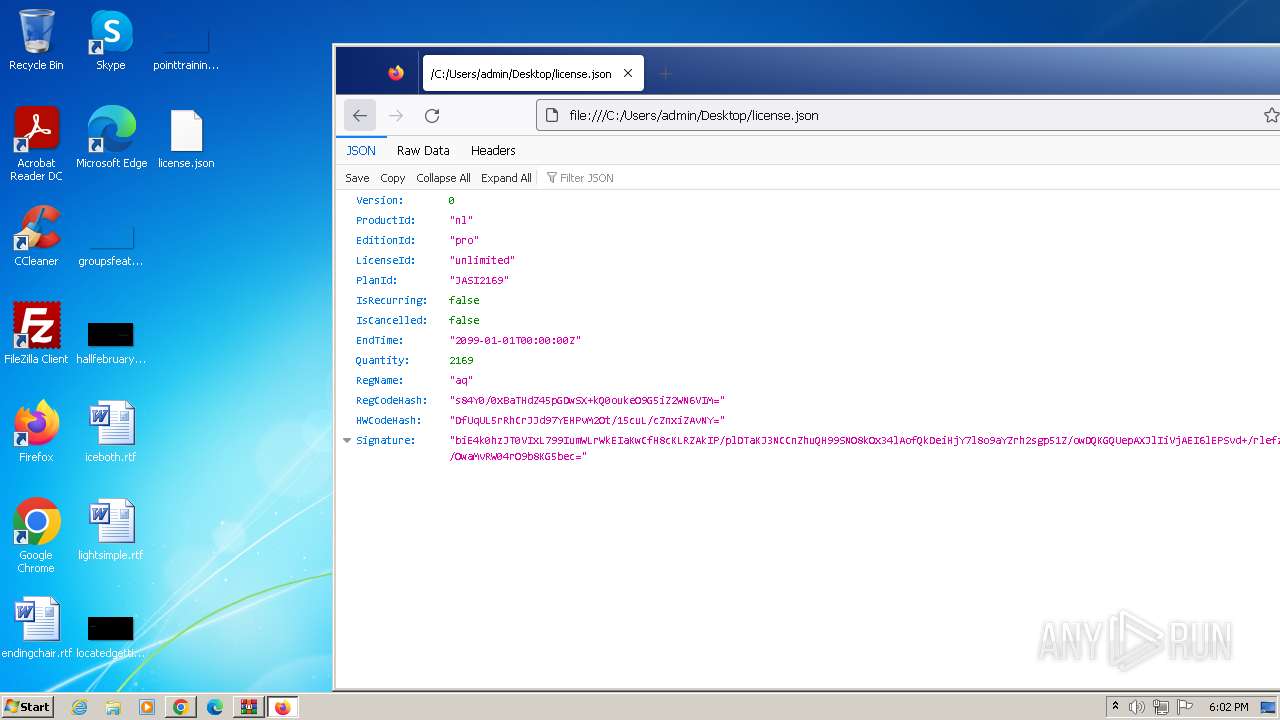Viewport: 1280px width, 720px height.
Task: Open the iceboth.rtf document
Action: pos(111,432)
